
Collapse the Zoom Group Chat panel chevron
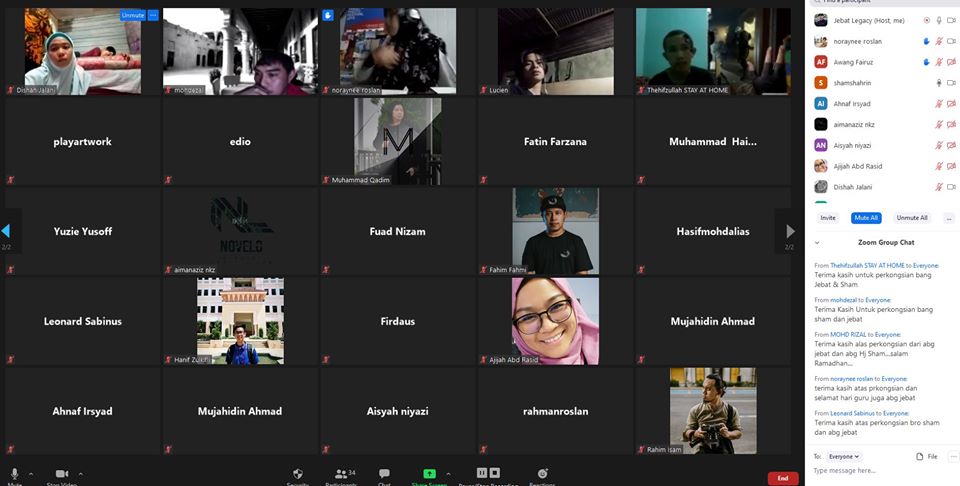coord(817,242)
